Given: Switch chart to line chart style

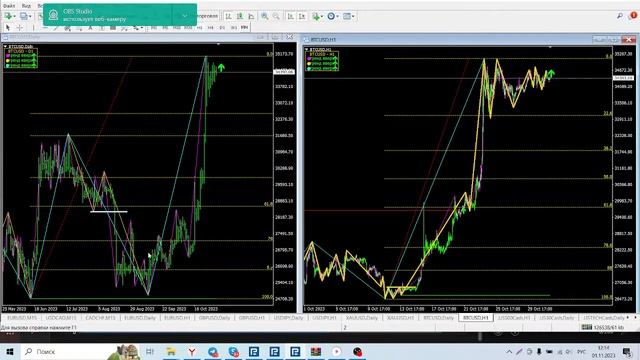Looking at the screenshot, I should pos(251,16).
